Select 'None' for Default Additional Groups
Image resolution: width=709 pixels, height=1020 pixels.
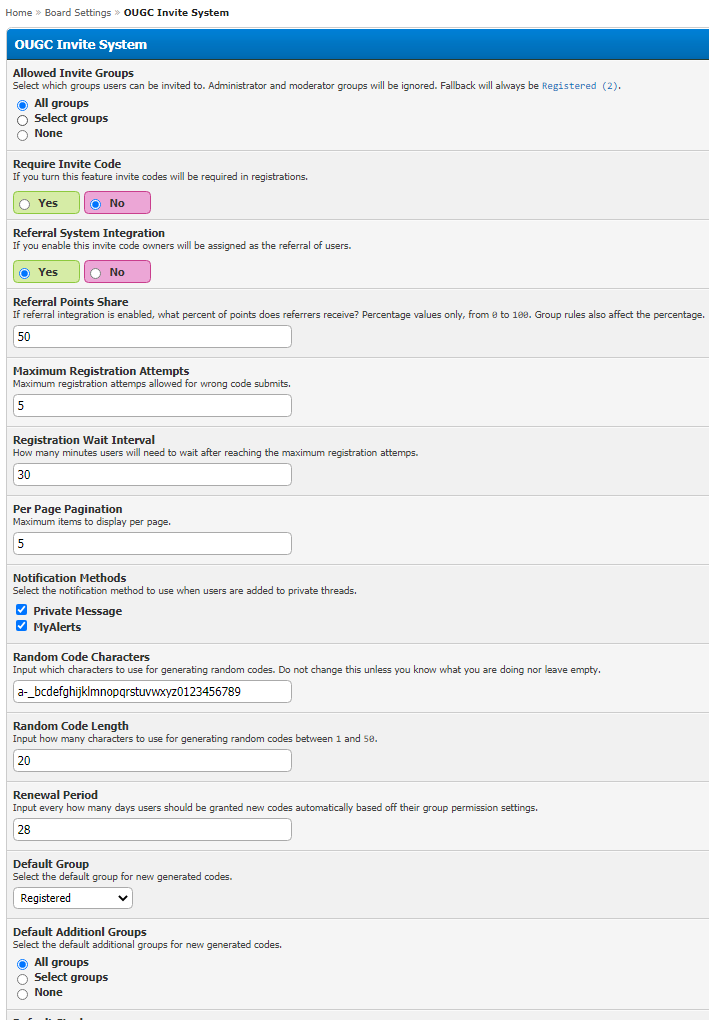(23, 994)
